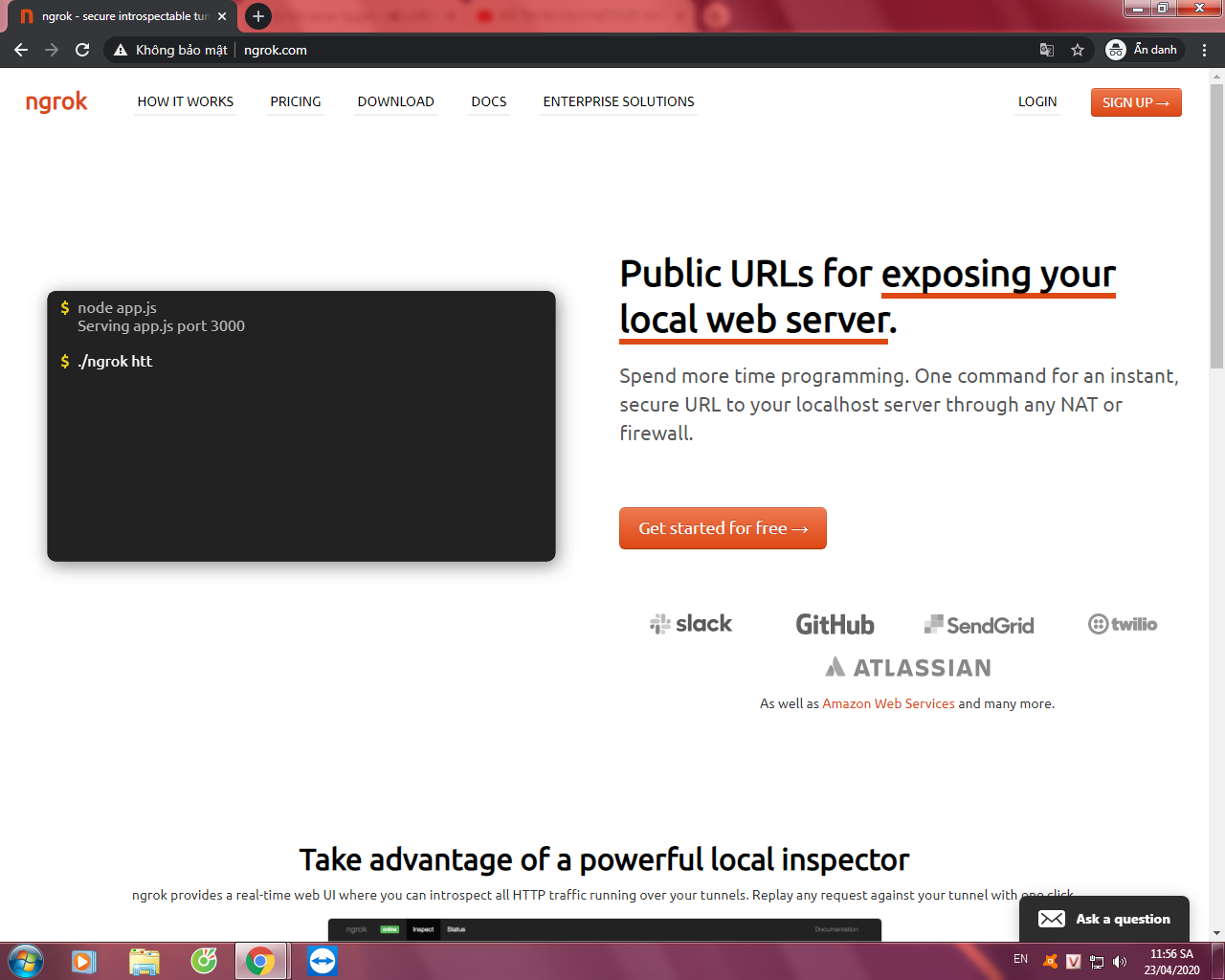This screenshot has height=980, width=1225.
Task: Open the Ask a question chat widget
Action: (x=1103, y=919)
